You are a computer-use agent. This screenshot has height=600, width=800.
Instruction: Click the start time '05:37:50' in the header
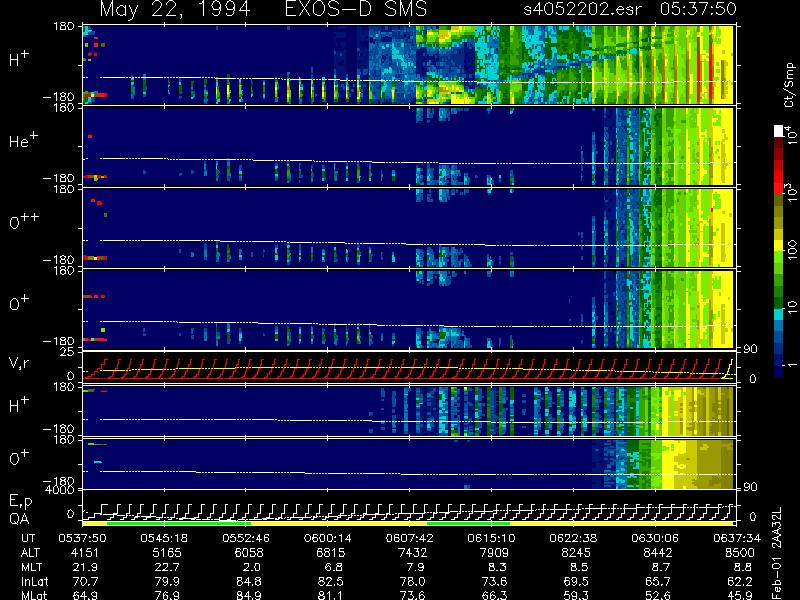pos(698,9)
